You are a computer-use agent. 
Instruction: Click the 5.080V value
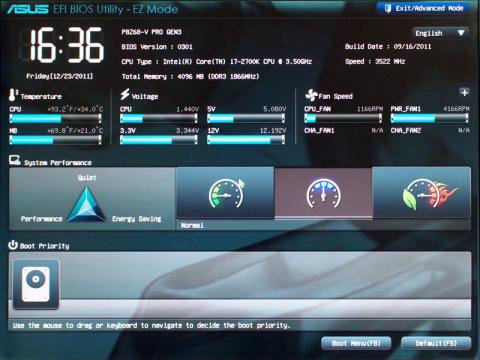(x=275, y=109)
